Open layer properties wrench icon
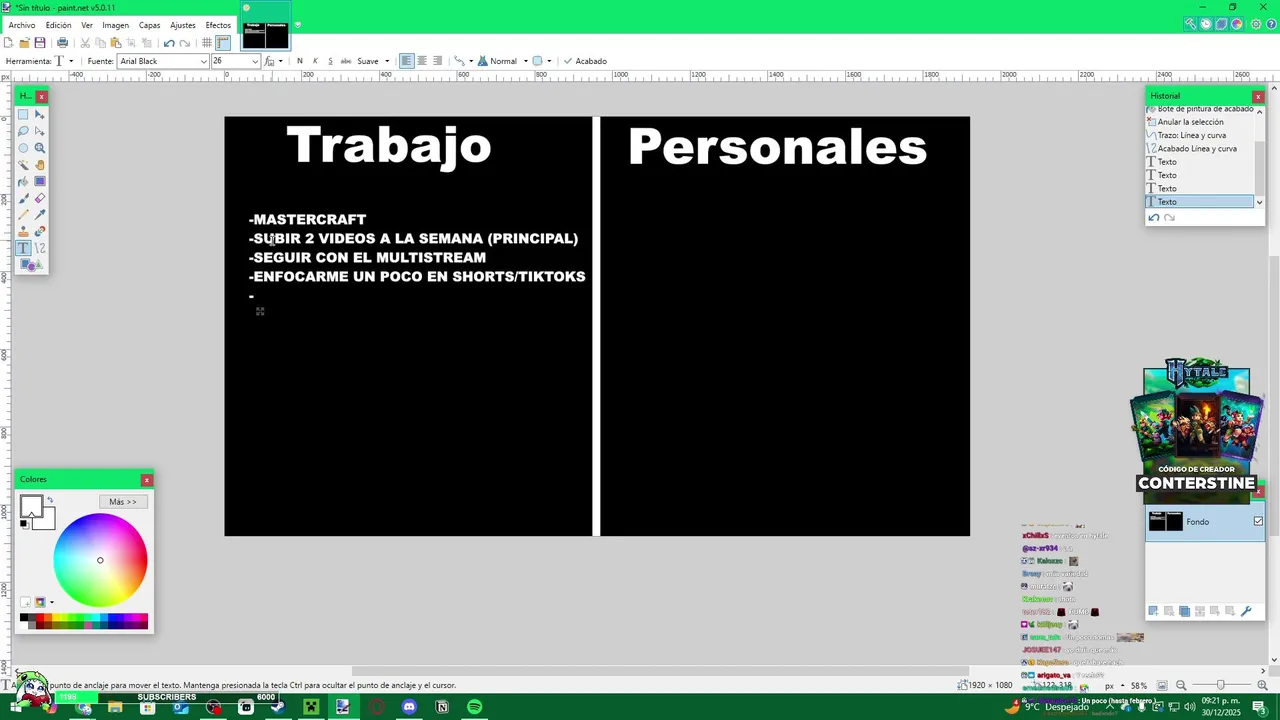 point(1246,611)
